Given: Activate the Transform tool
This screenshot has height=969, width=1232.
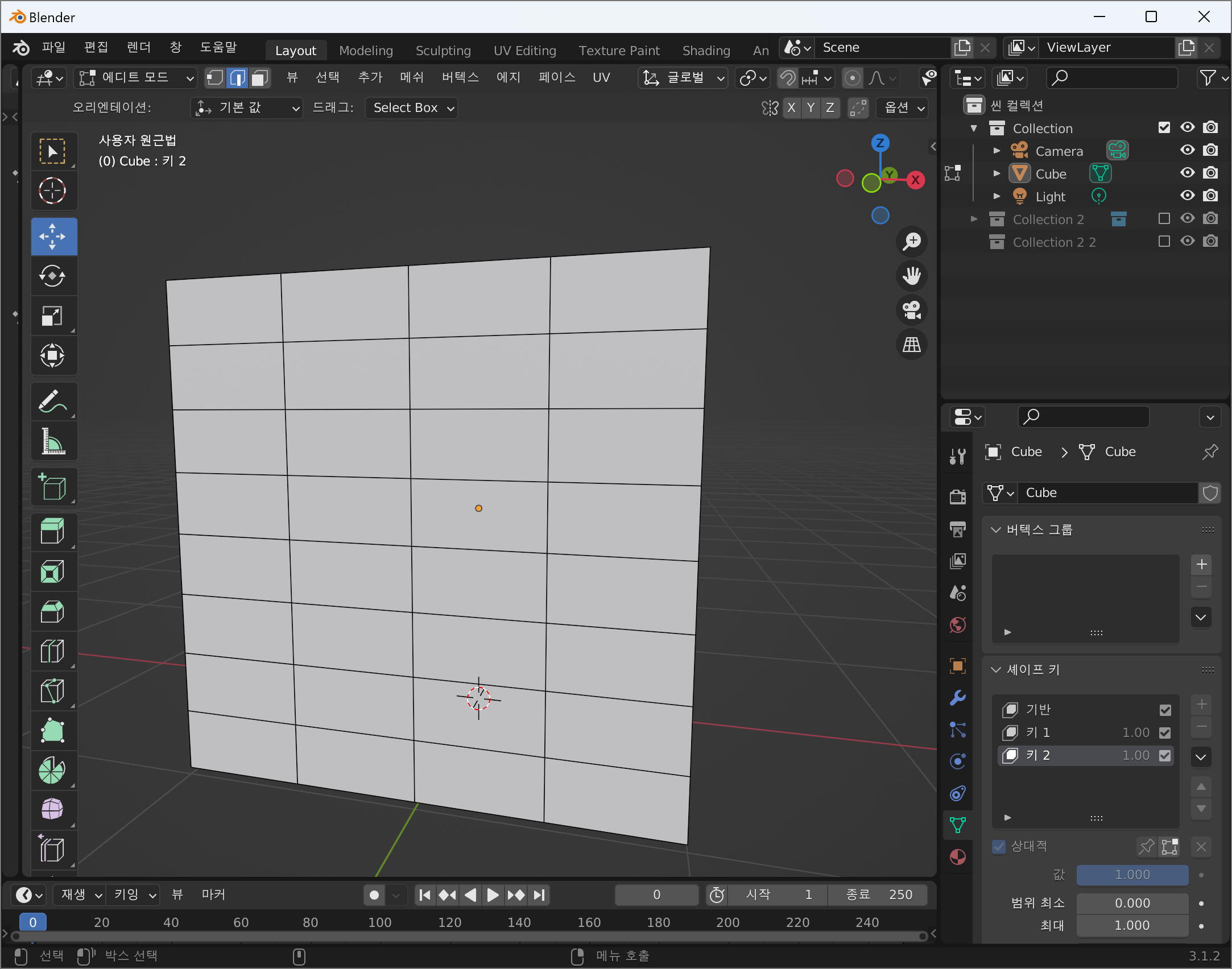Looking at the screenshot, I should pos(53,356).
